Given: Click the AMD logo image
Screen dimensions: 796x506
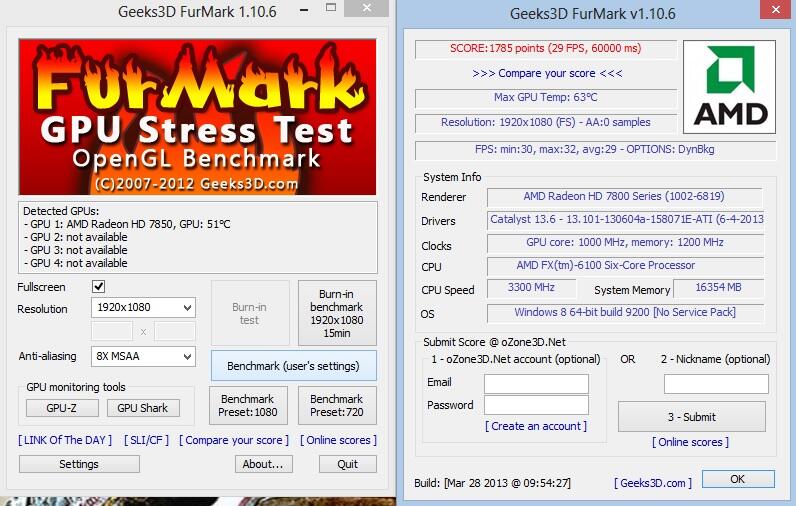Looking at the screenshot, I should [x=729, y=87].
